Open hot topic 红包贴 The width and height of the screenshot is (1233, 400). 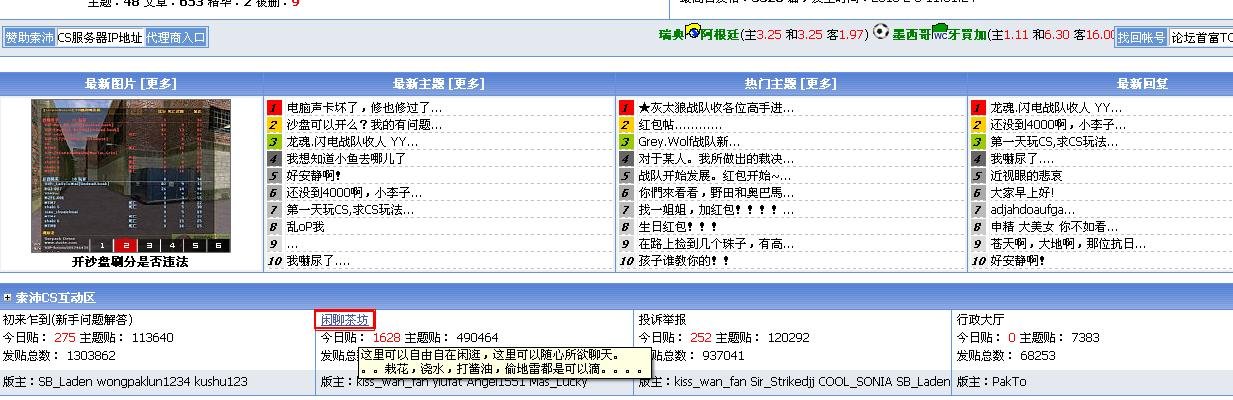click(x=680, y=125)
